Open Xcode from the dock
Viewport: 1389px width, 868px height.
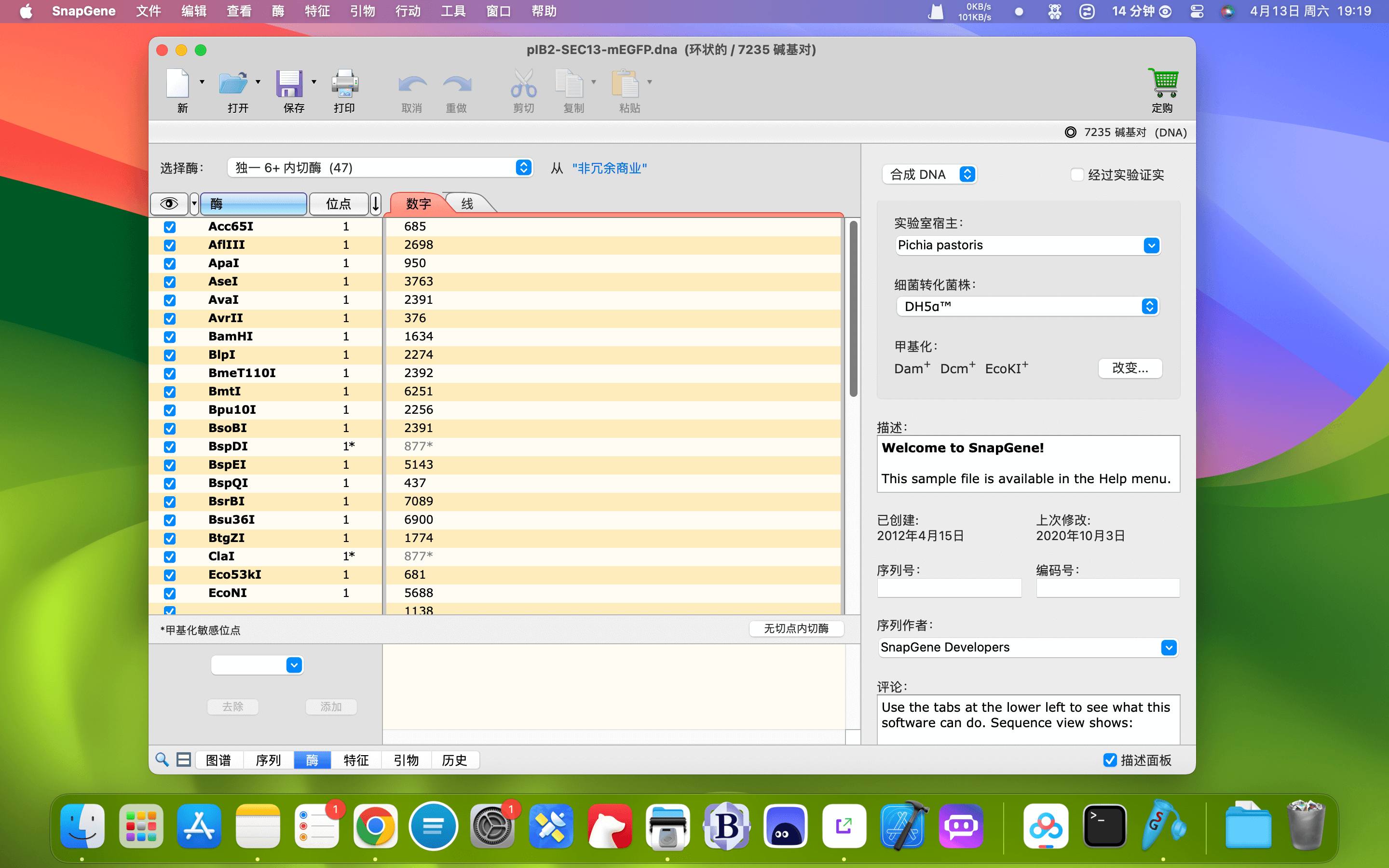point(903,826)
